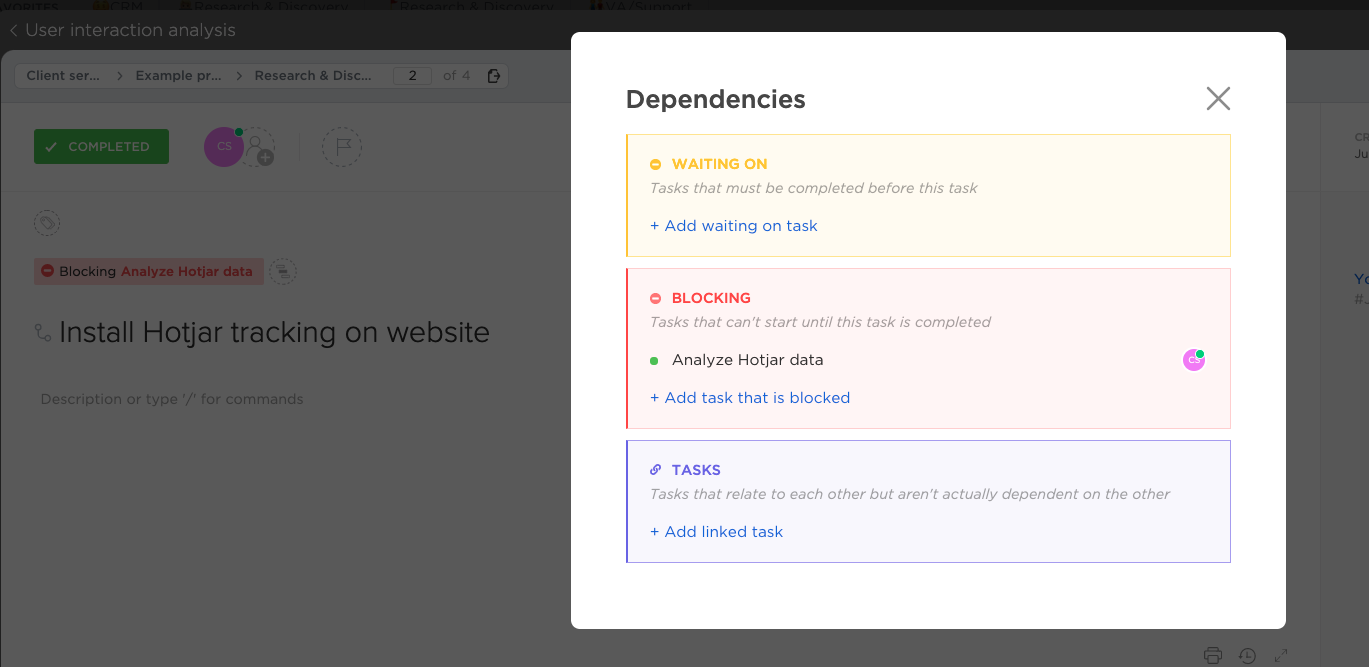Open the tags icon

pos(47,223)
